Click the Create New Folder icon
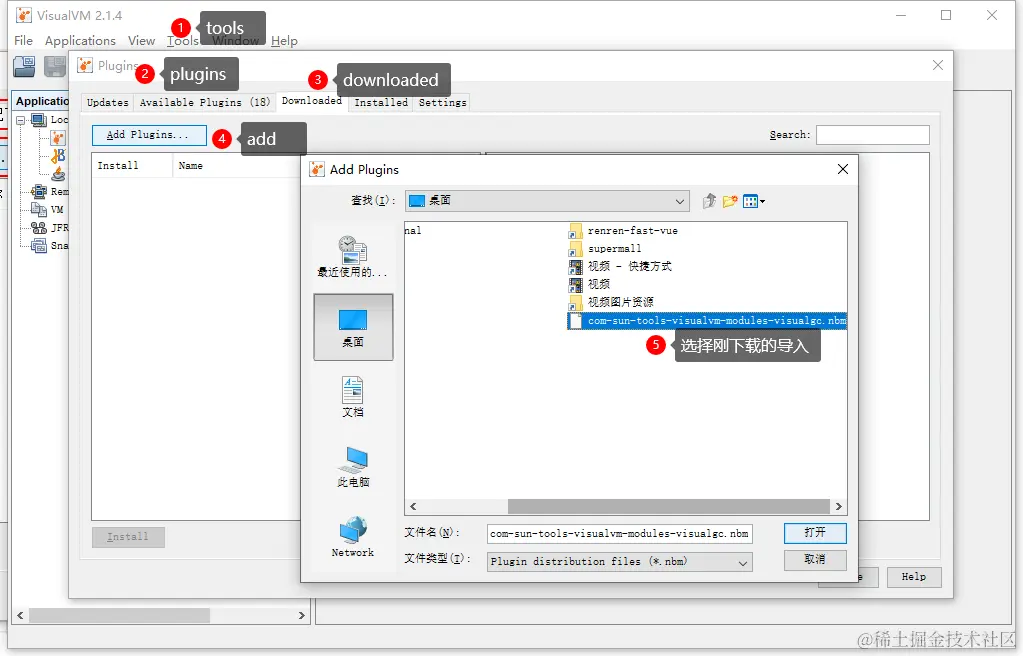 [x=729, y=201]
